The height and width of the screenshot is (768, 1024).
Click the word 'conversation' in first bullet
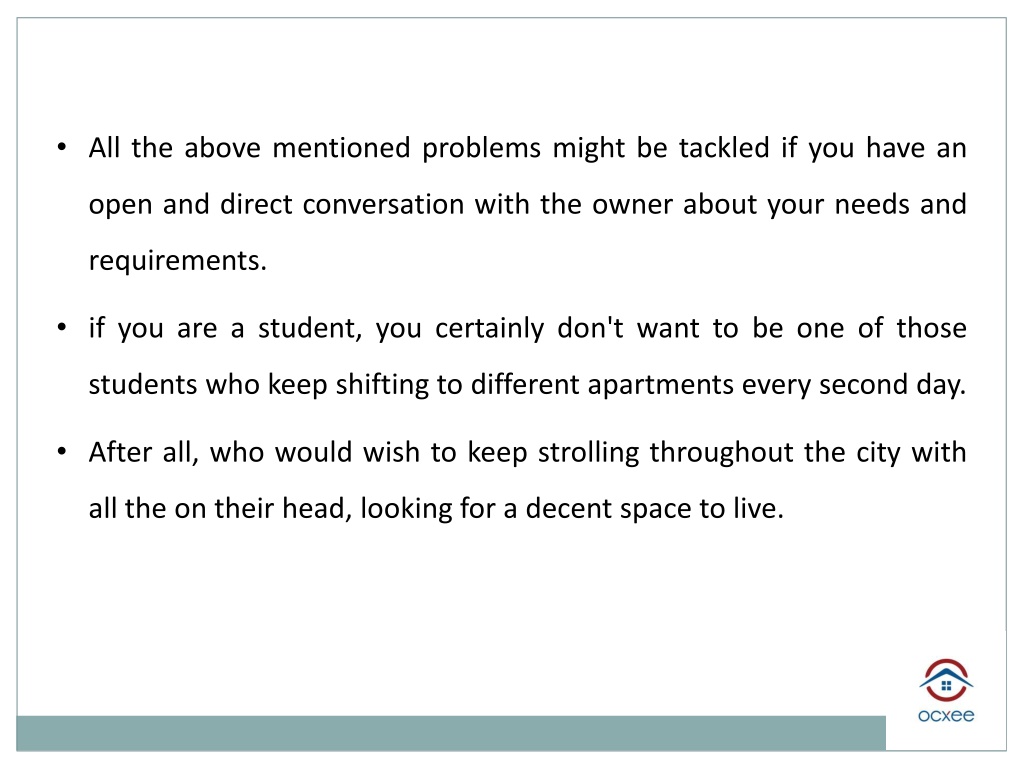tap(383, 204)
